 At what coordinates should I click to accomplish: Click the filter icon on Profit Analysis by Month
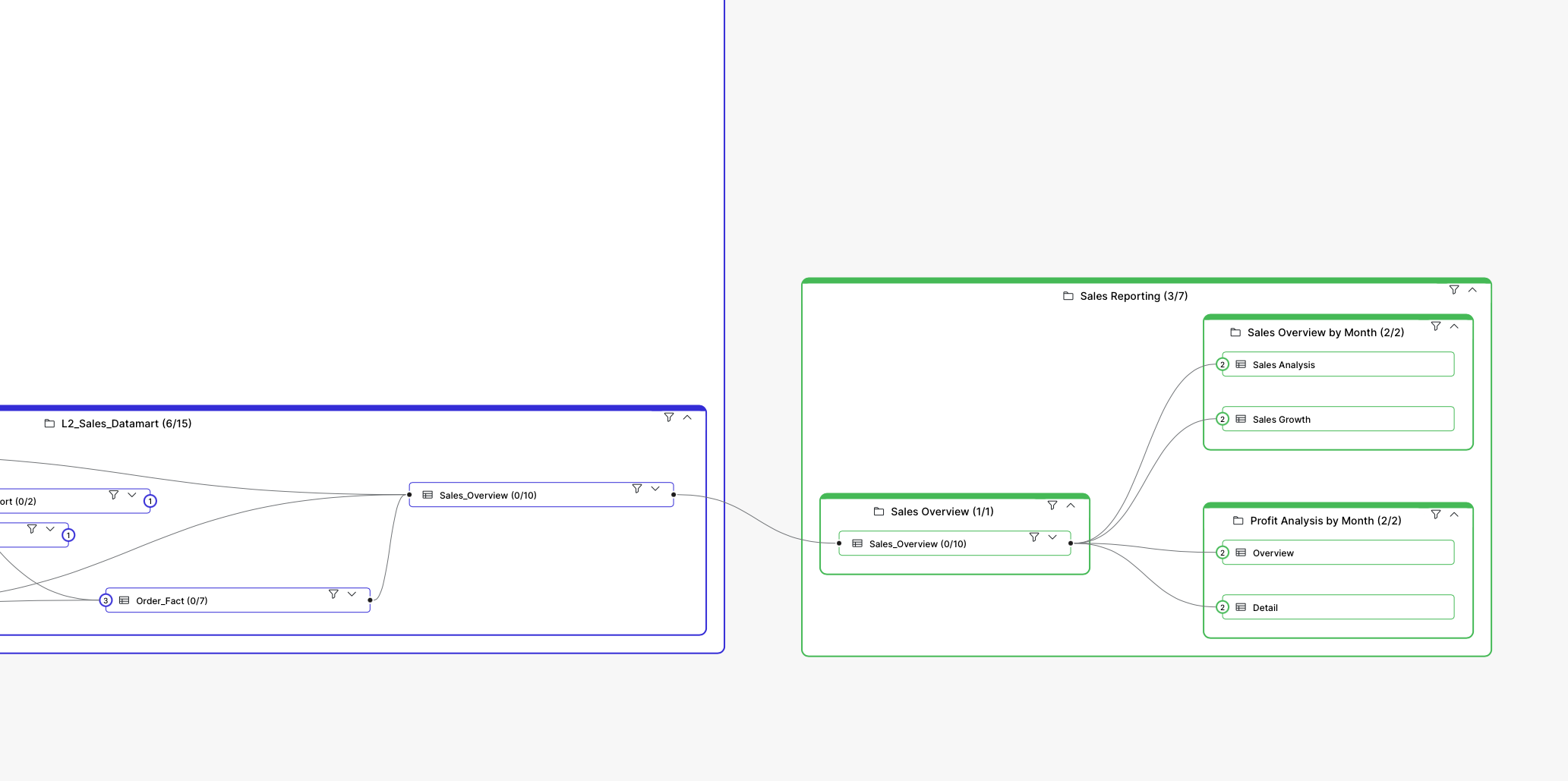pos(1436,515)
